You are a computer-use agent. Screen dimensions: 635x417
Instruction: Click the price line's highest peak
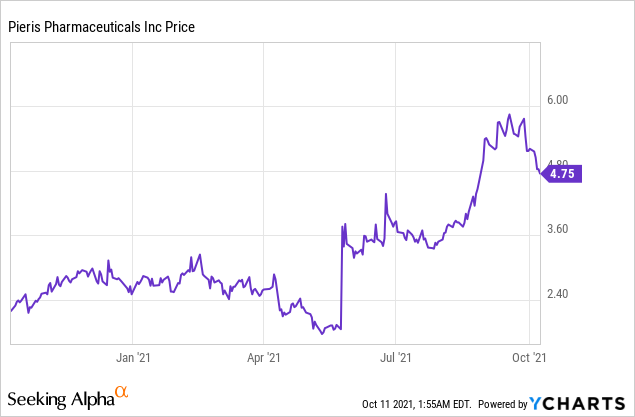(509, 115)
